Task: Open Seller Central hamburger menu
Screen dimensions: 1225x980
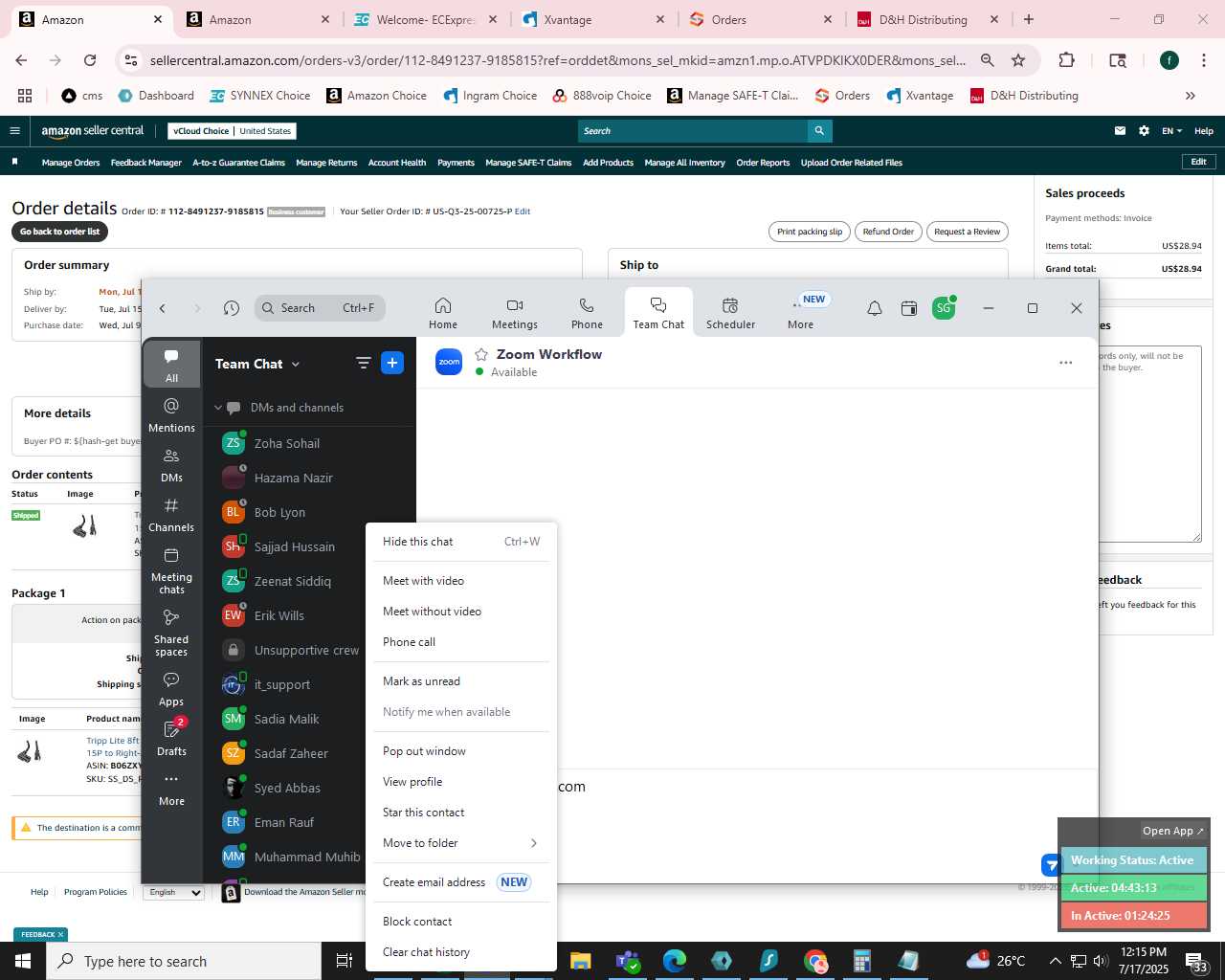Action: [14, 131]
